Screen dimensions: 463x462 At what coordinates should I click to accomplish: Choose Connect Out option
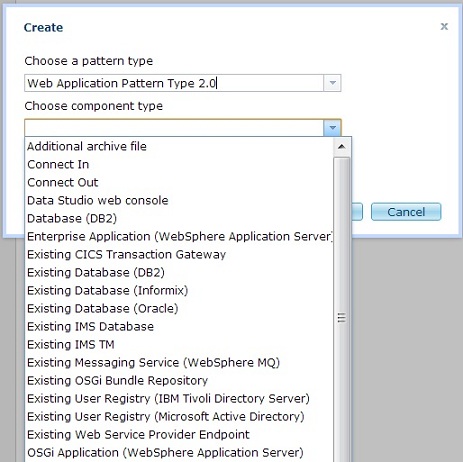point(179,182)
